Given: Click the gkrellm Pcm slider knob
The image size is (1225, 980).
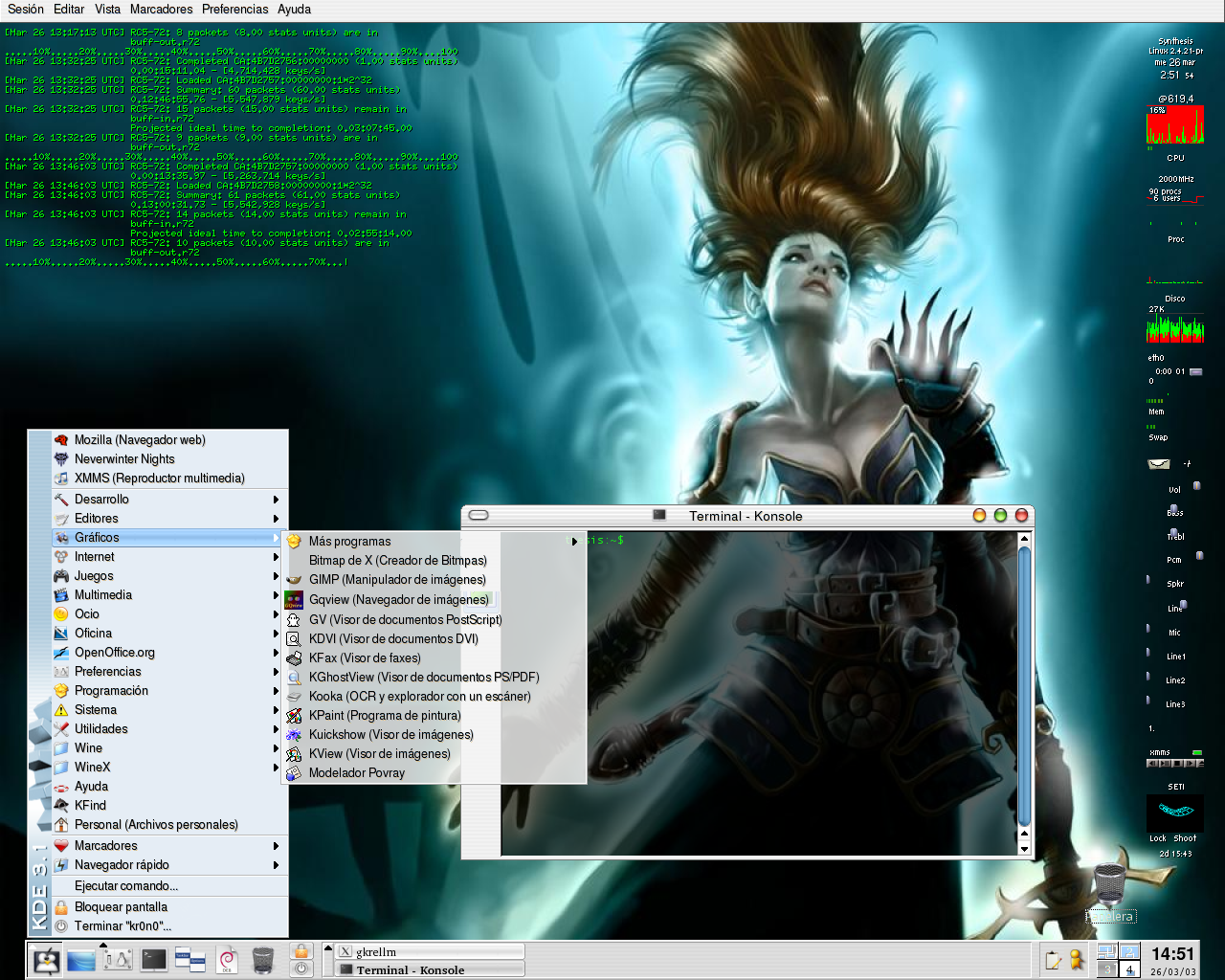Looking at the screenshot, I should [1199, 555].
